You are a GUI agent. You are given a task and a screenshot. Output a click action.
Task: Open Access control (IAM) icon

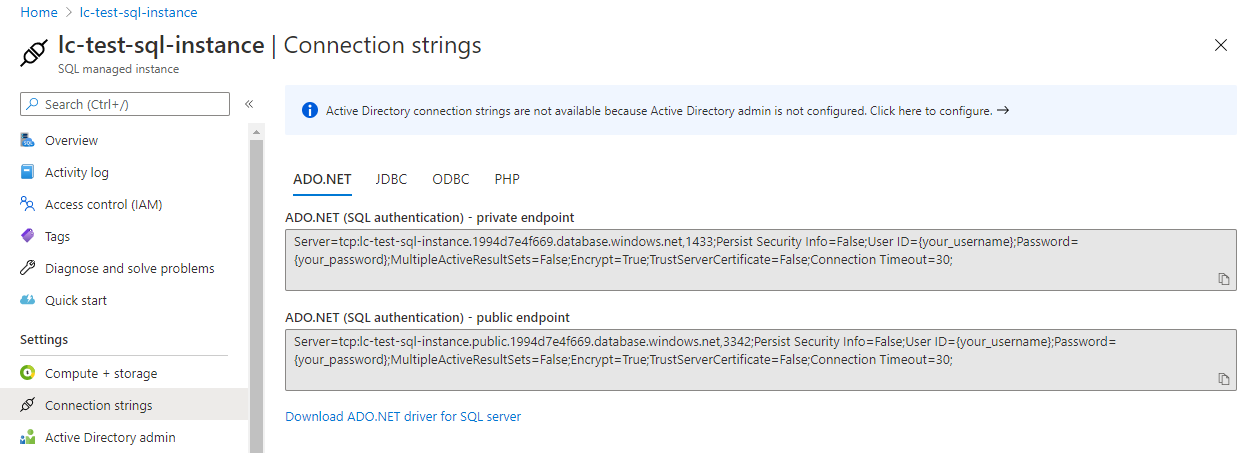tap(28, 204)
